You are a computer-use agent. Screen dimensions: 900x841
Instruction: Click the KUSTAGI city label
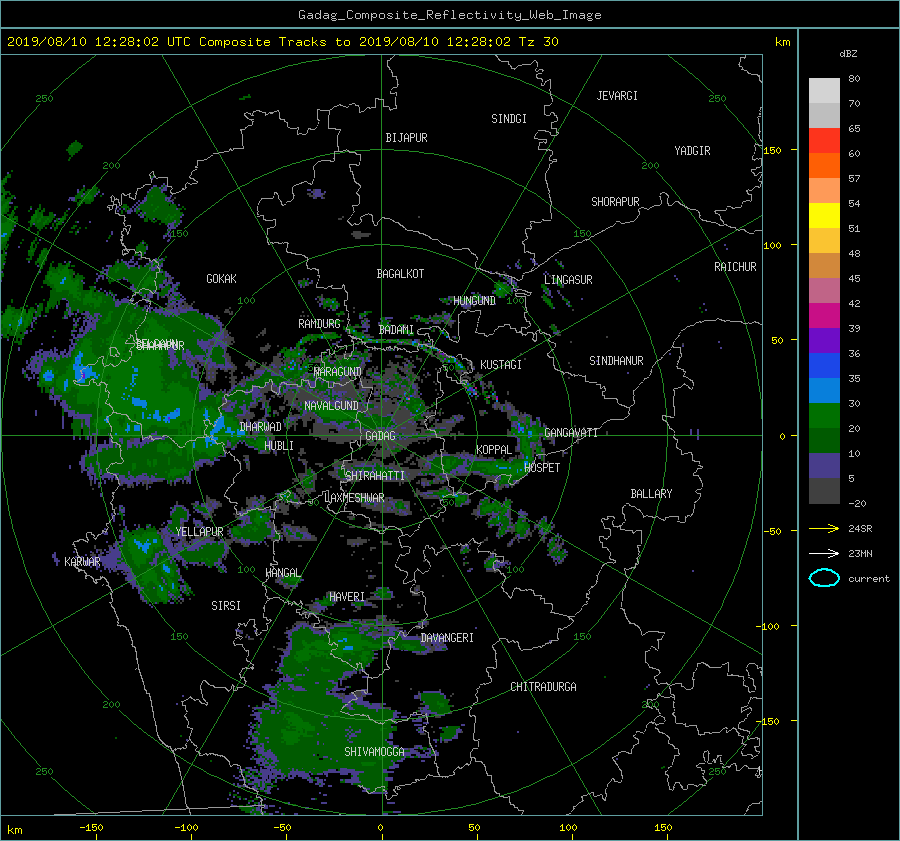pyautogui.click(x=501, y=365)
